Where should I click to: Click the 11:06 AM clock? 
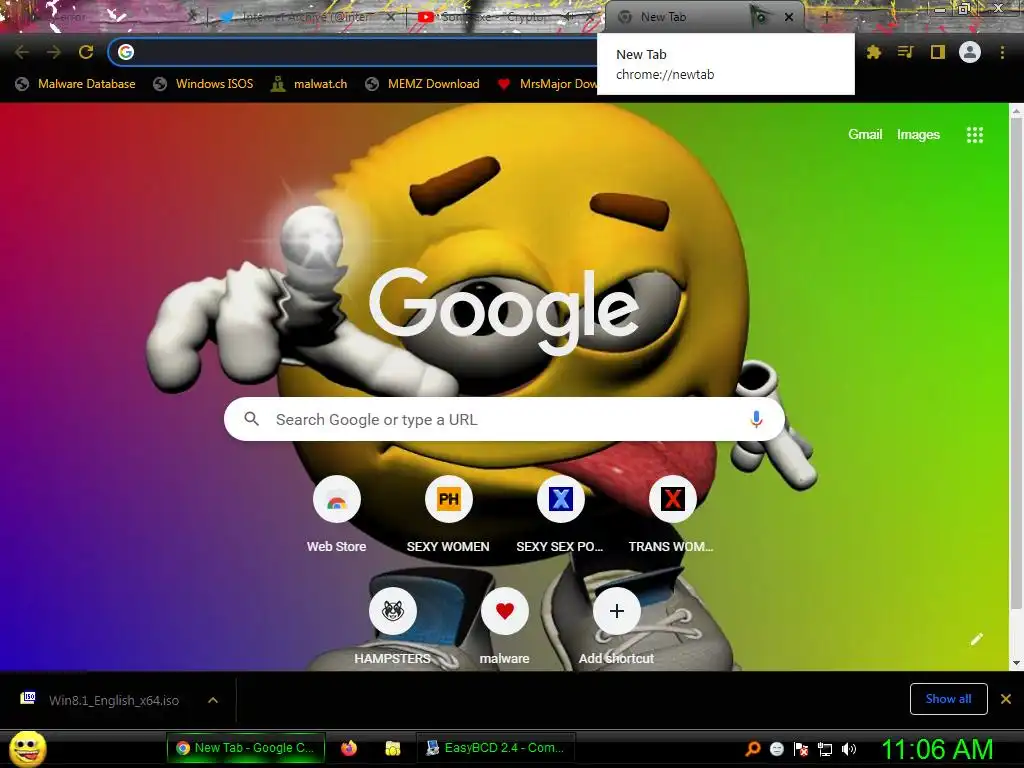click(x=937, y=749)
